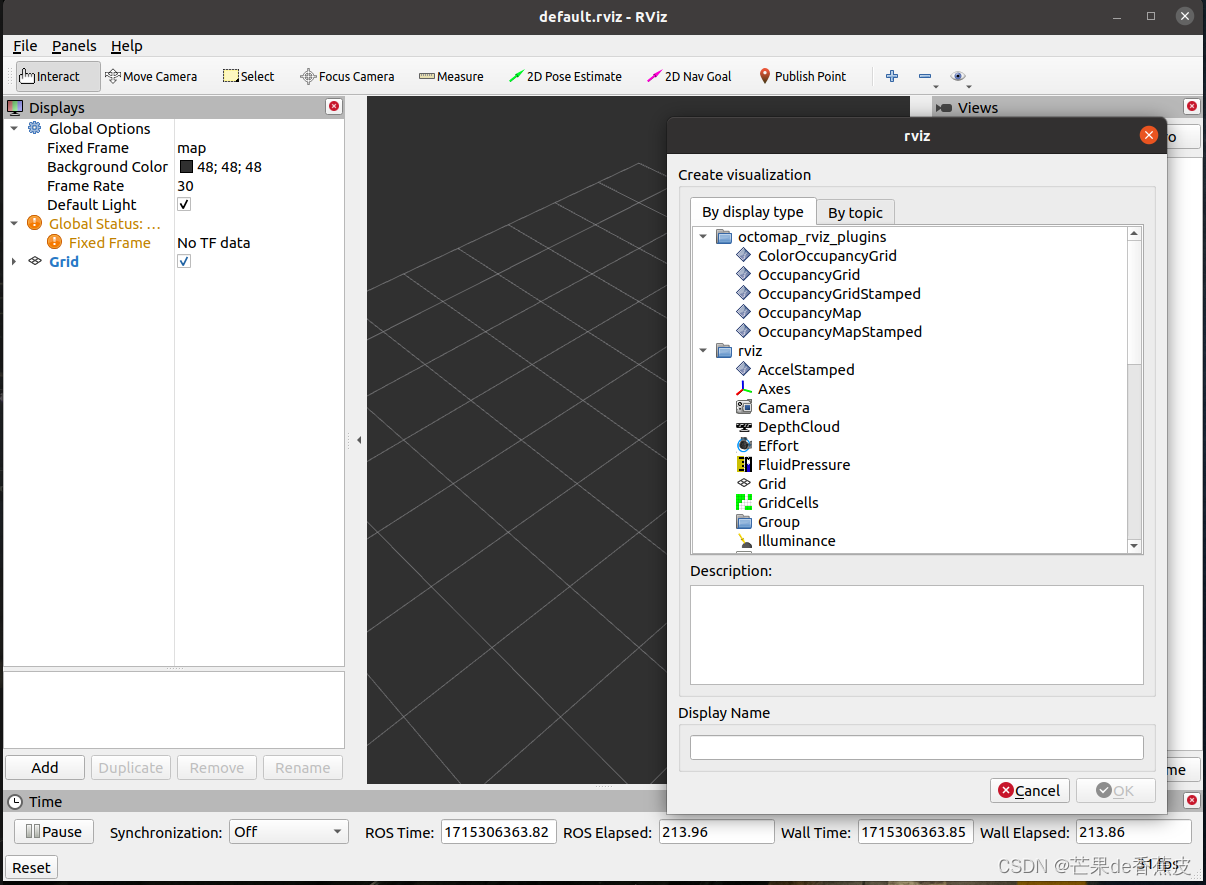Open the Synchronization dropdown

coord(288,831)
